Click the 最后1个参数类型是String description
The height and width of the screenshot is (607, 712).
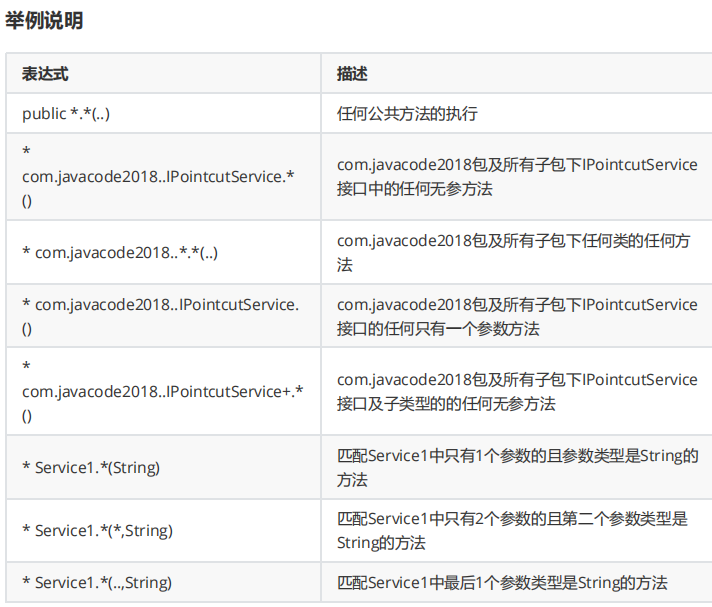tap(502, 582)
